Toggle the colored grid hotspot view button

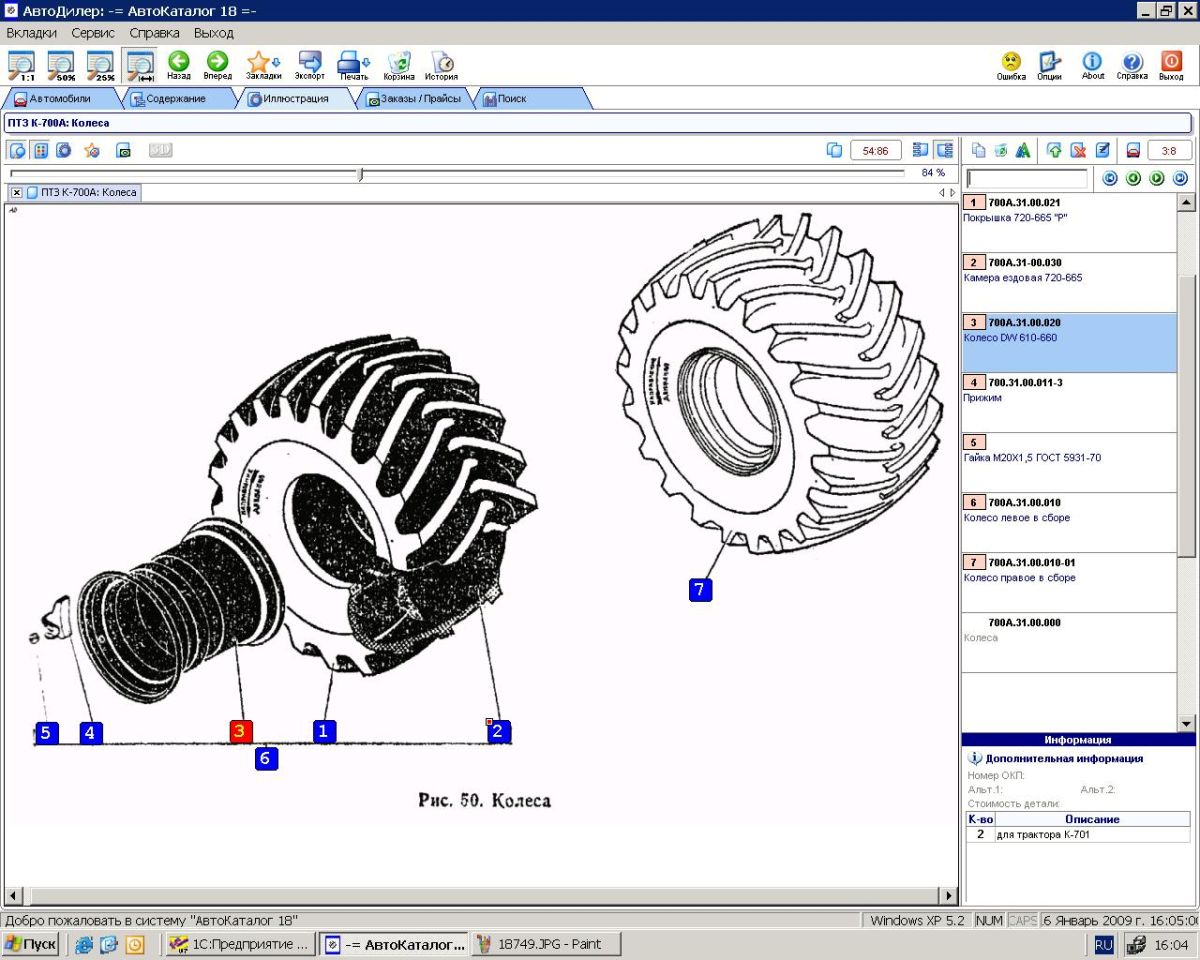tap(41, 150)
